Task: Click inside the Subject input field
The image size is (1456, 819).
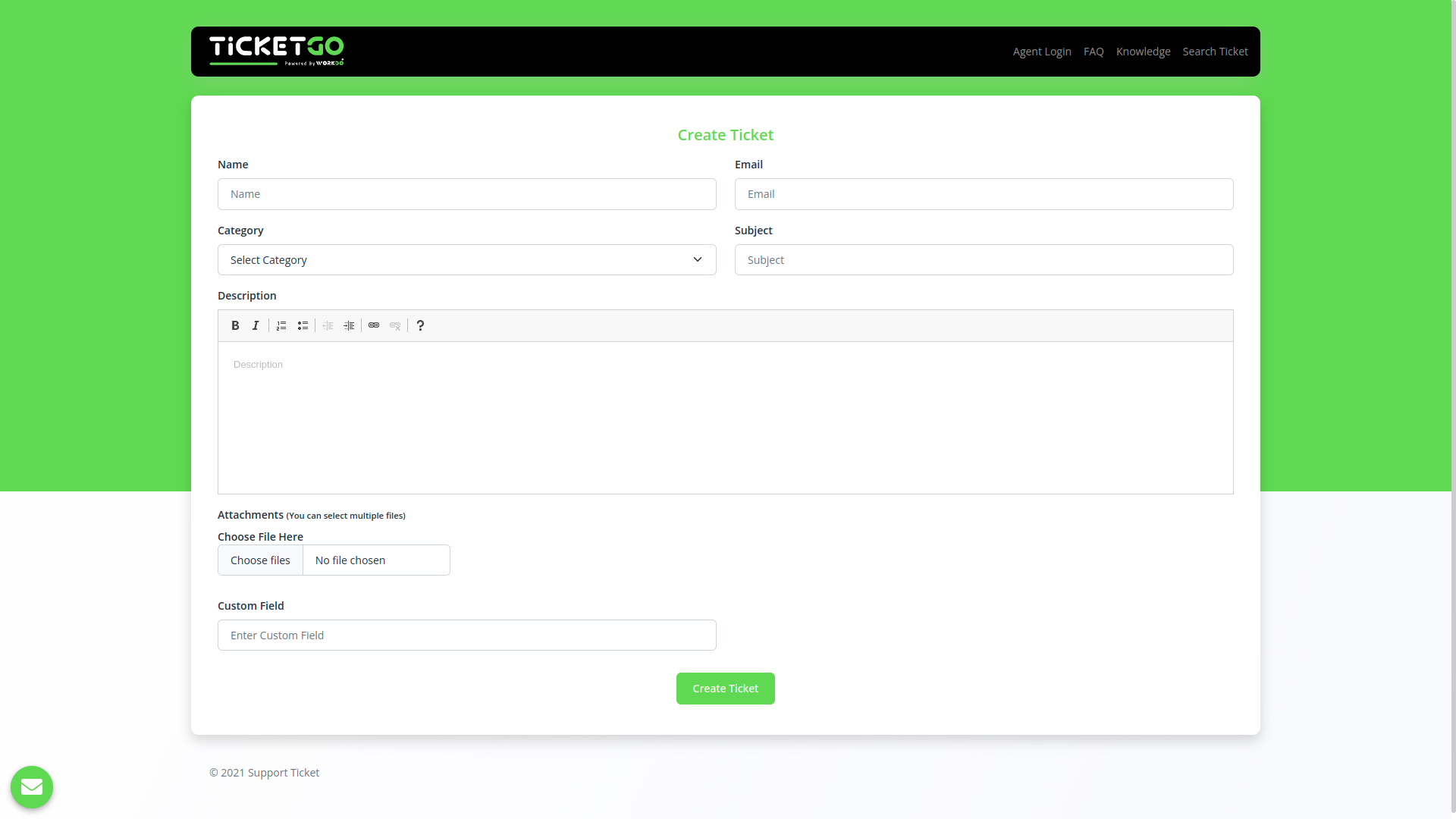Action: tap(984, 259)
